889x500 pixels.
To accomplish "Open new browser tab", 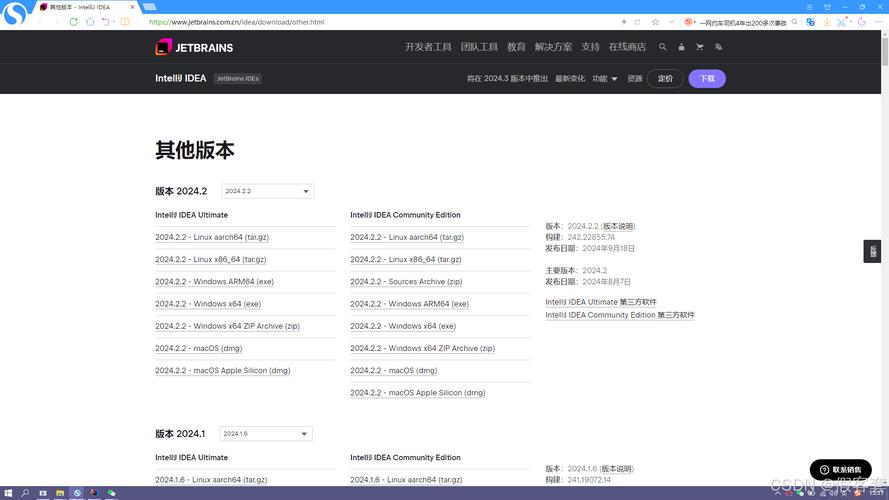I will click(x=149, y=7).
